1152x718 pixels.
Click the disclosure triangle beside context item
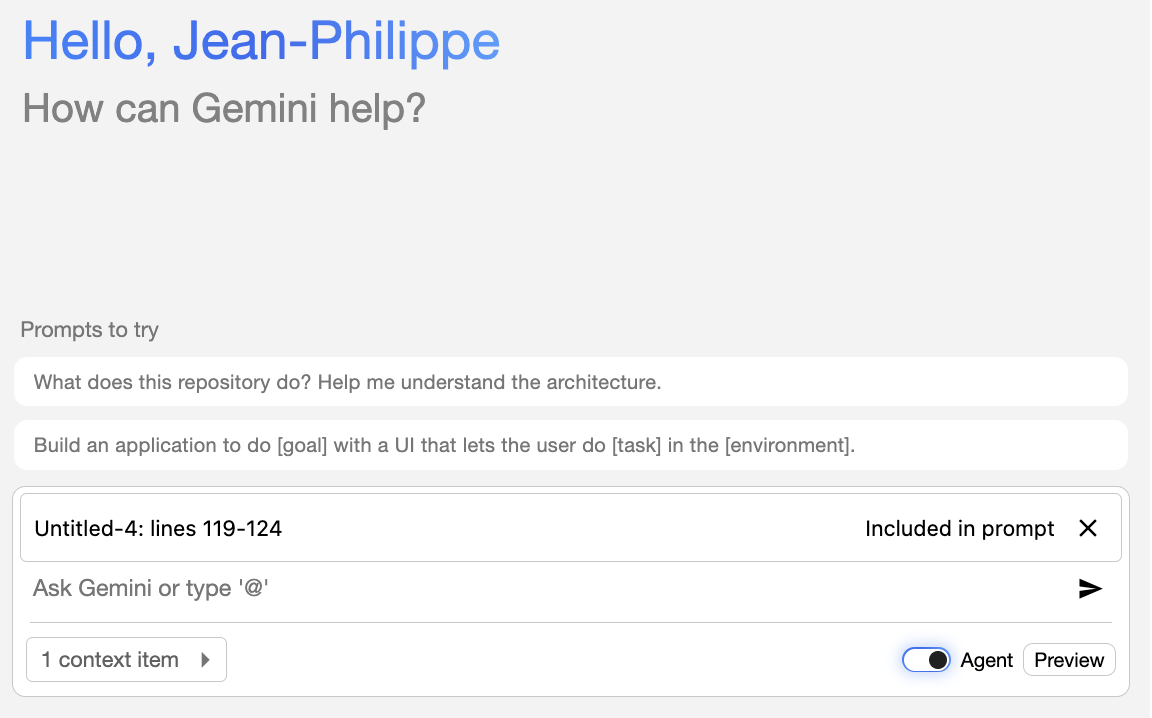tap(205, 660)
